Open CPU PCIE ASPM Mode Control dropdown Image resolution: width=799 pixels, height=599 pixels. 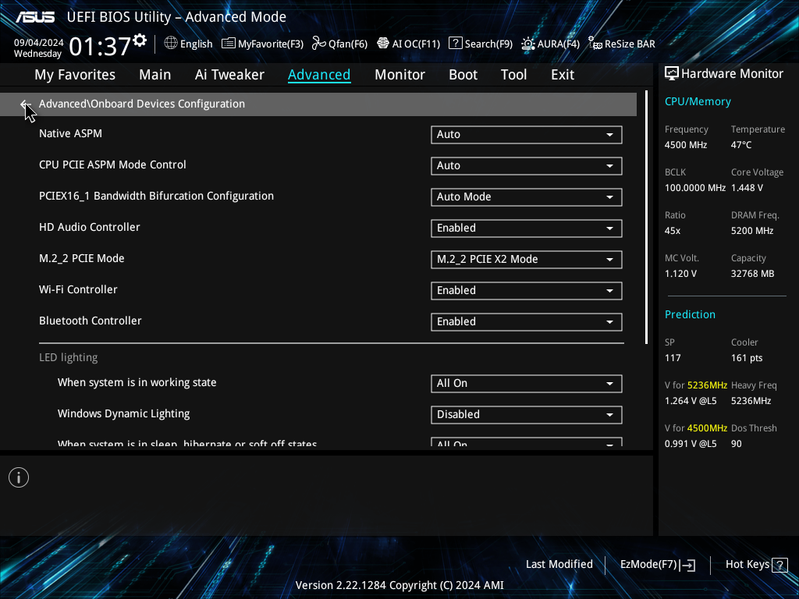[526, 166]
